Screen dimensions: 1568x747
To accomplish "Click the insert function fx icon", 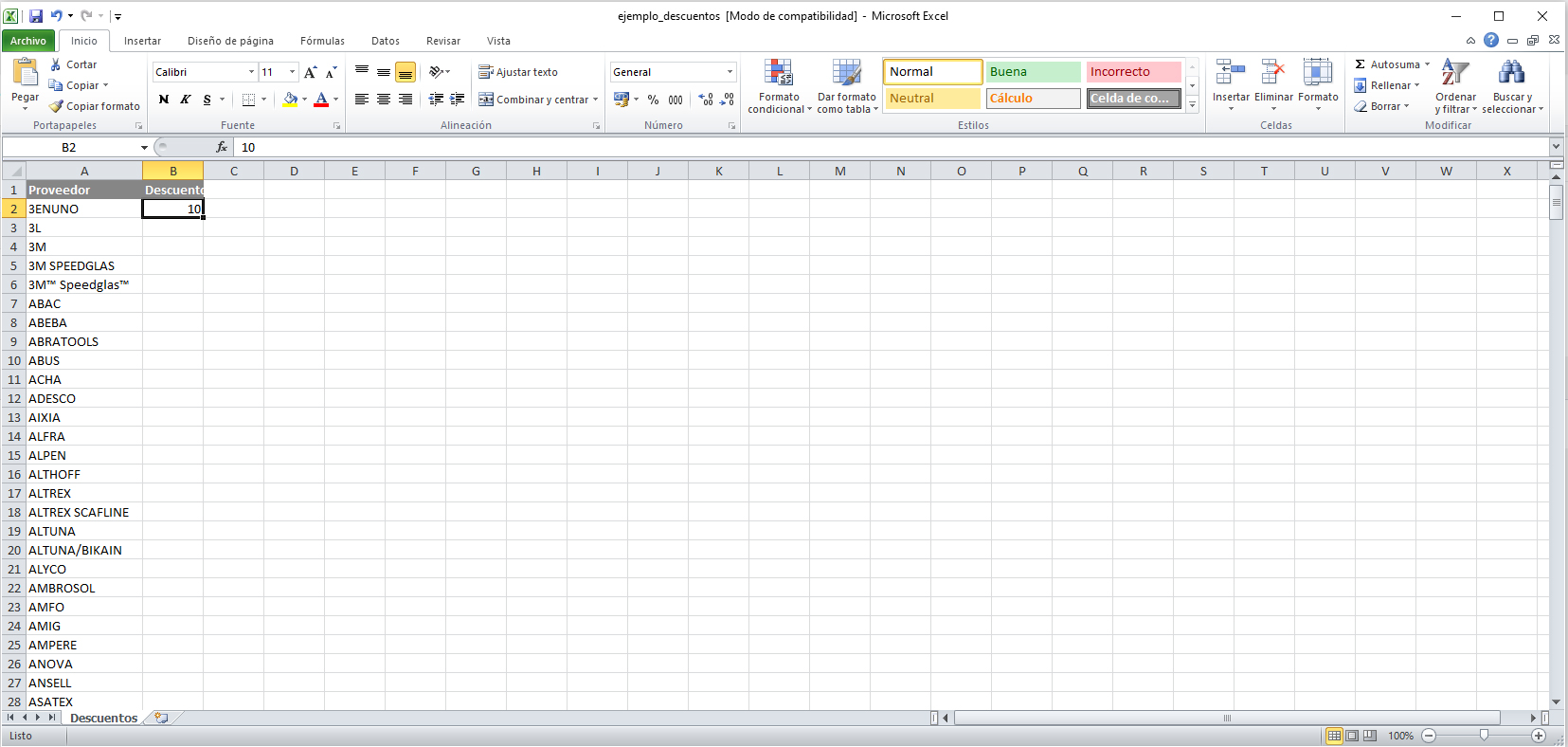I will (x=222, y=147).
